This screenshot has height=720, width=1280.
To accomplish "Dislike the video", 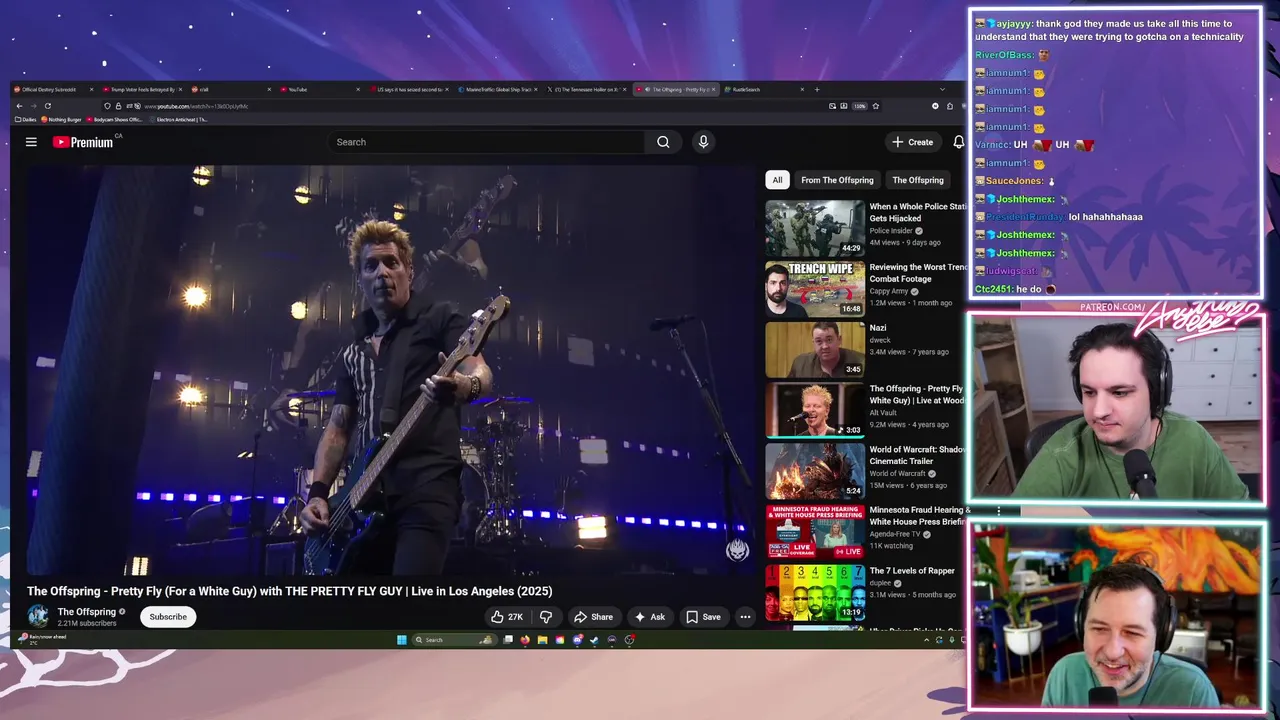I will coord(546,617).
